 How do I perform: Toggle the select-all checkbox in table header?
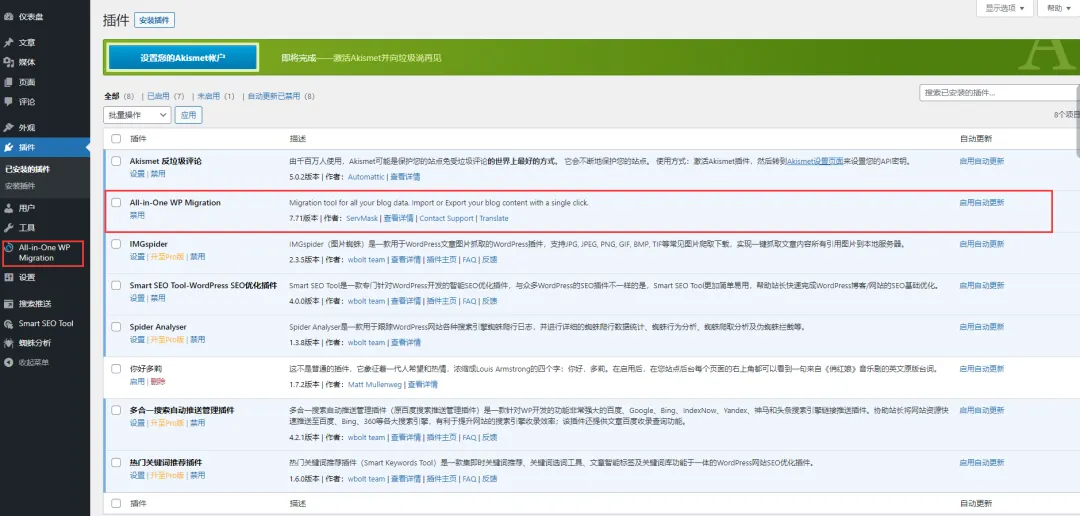pyautogui.click(x=116, y=138)
